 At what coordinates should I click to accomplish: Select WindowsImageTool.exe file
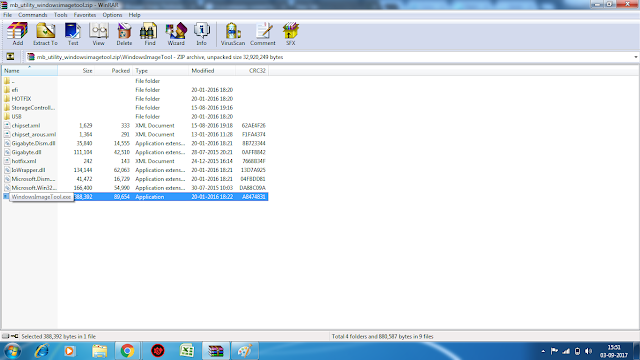135,197
